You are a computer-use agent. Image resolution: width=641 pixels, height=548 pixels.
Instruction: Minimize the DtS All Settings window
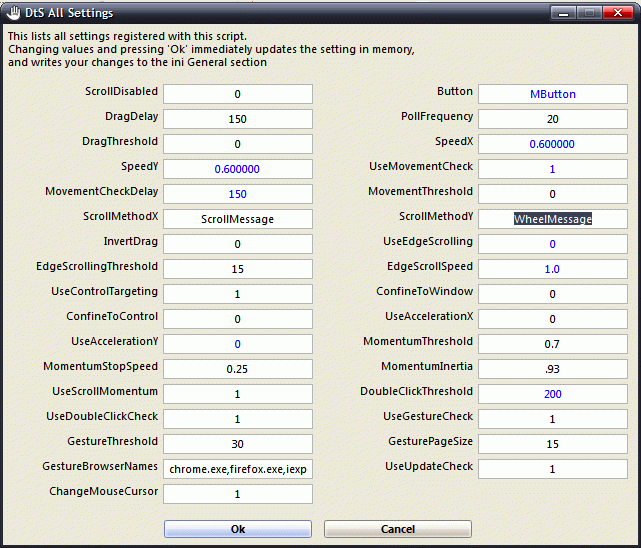coord(563,13)
